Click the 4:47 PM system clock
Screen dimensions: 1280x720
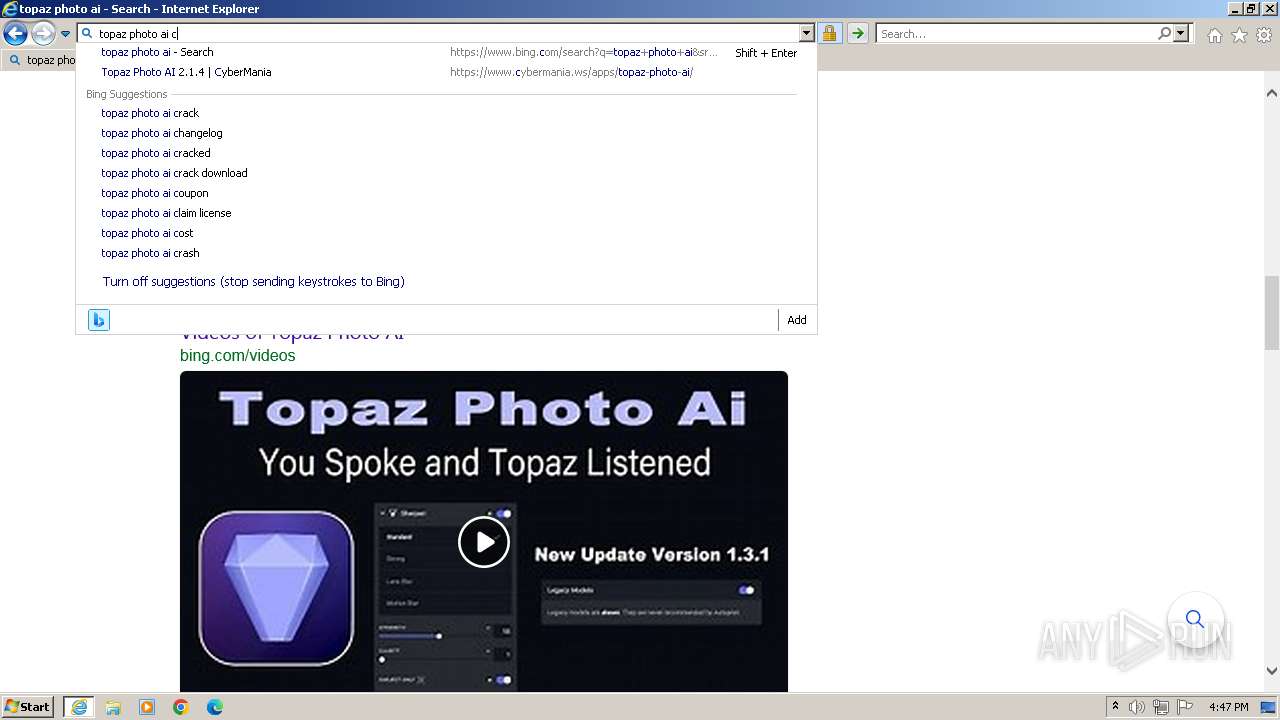pos(1228,707)
